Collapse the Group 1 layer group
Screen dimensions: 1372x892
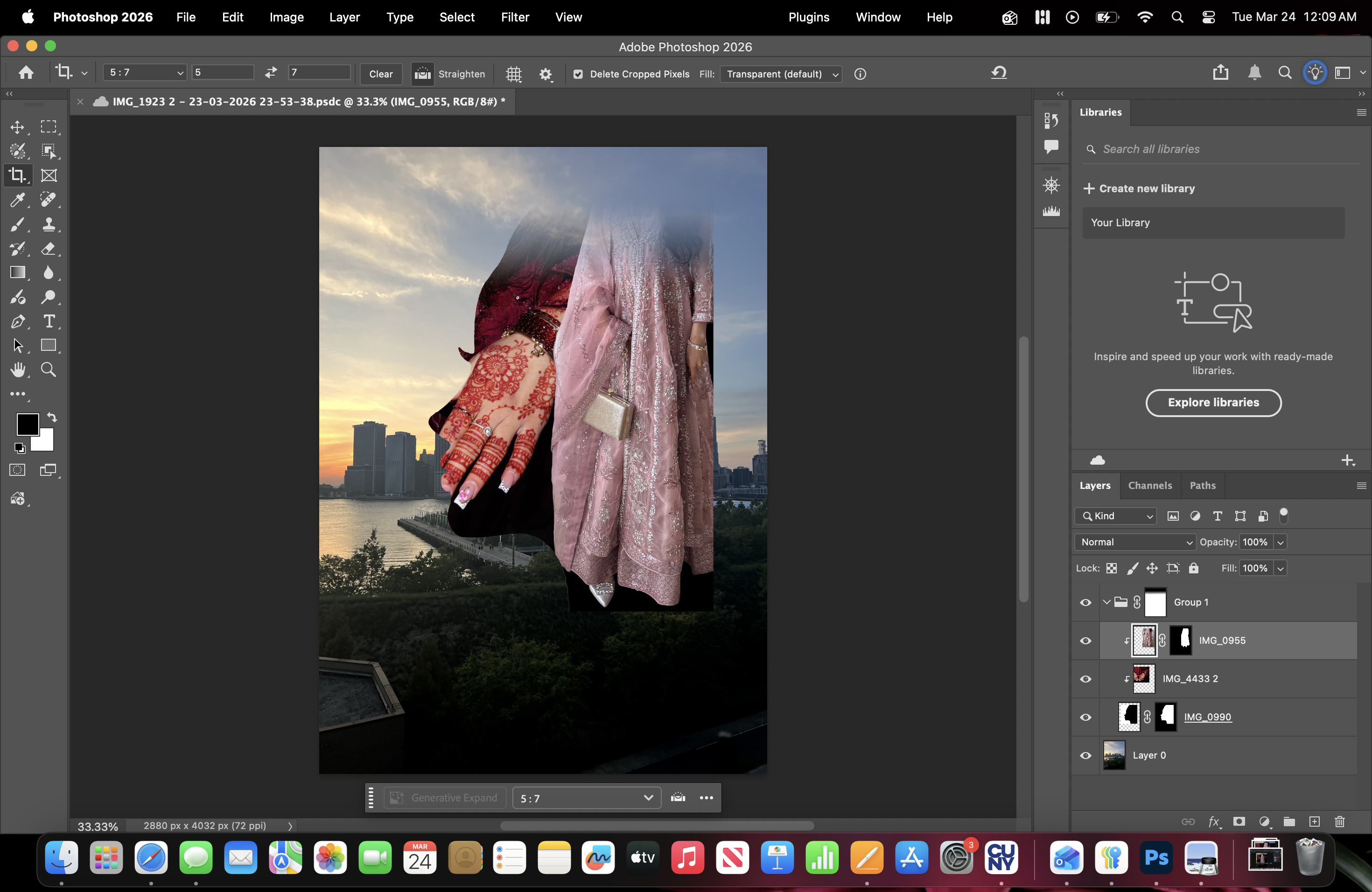tap(1106, 601)
